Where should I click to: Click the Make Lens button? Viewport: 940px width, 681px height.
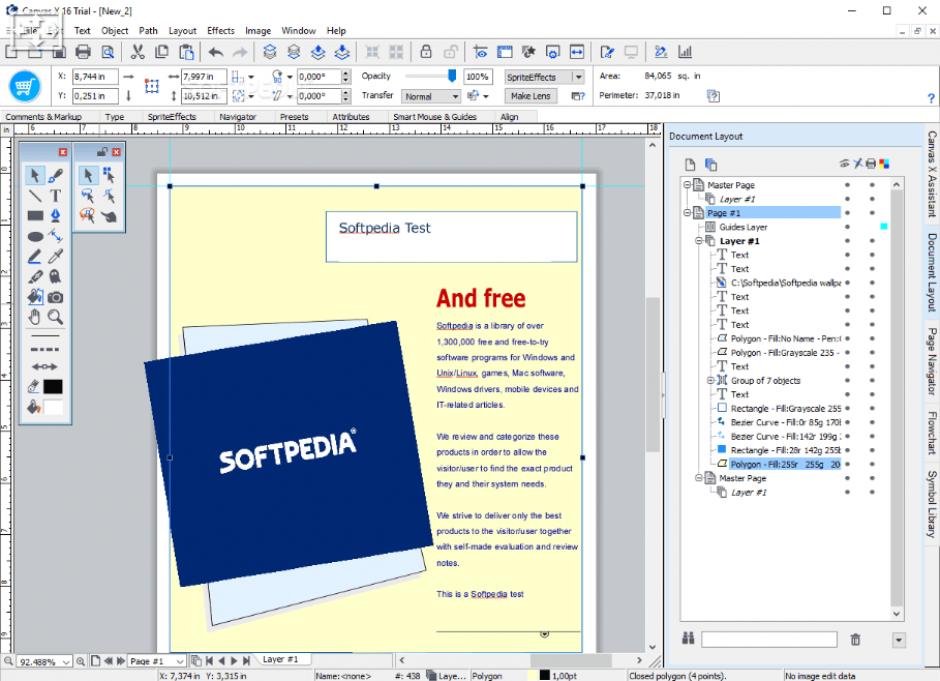coord(531,96)
